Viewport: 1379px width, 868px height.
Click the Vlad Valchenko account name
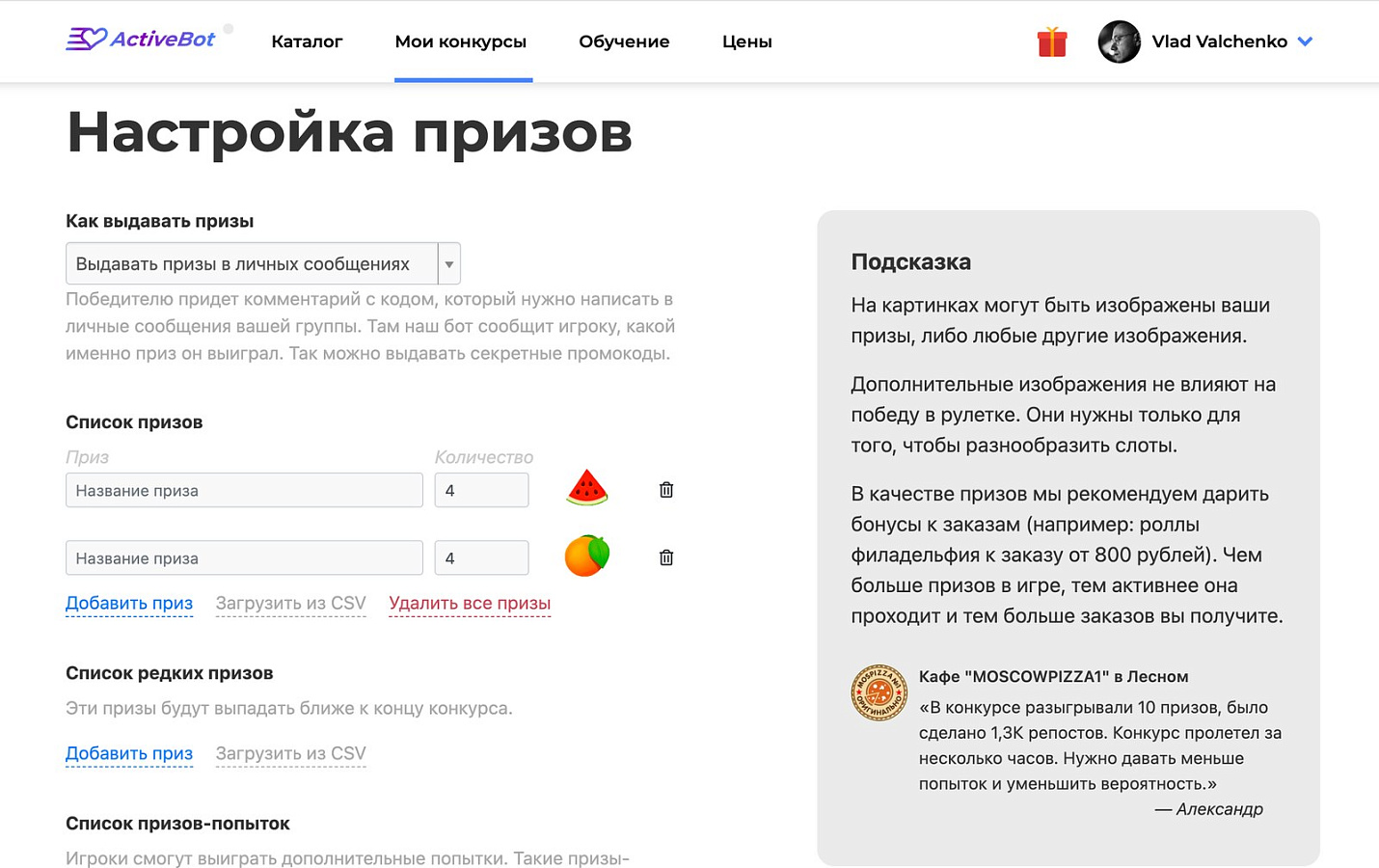click(x=1220, y=41)
